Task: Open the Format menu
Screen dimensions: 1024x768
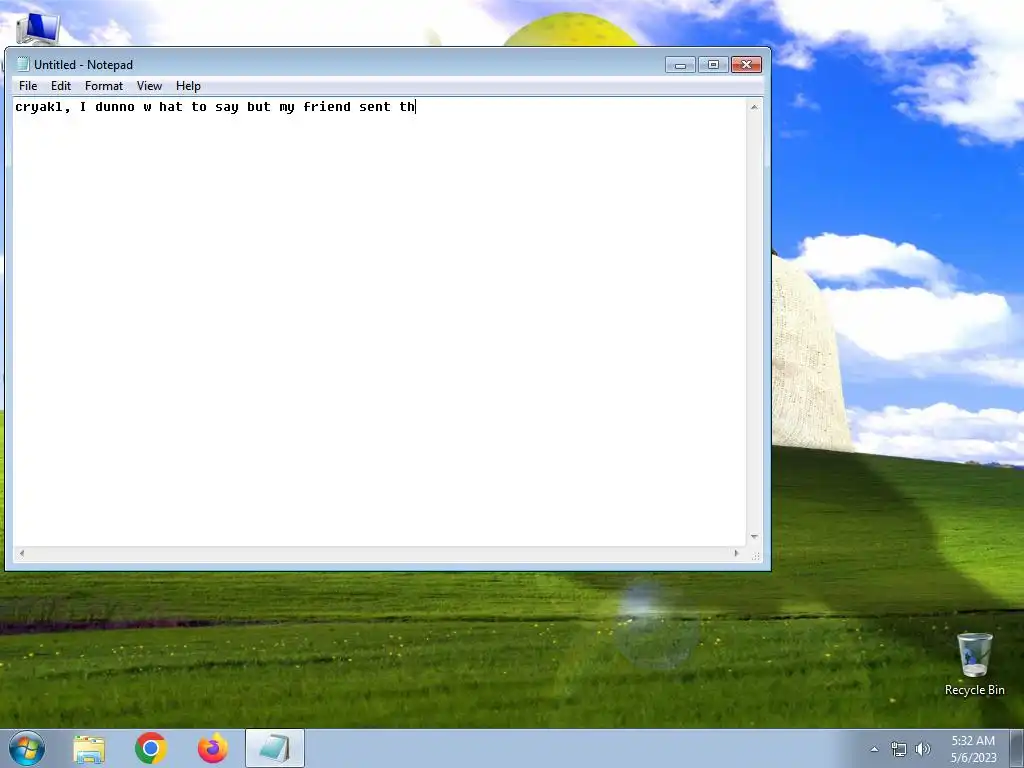Action: pos(104,86)
